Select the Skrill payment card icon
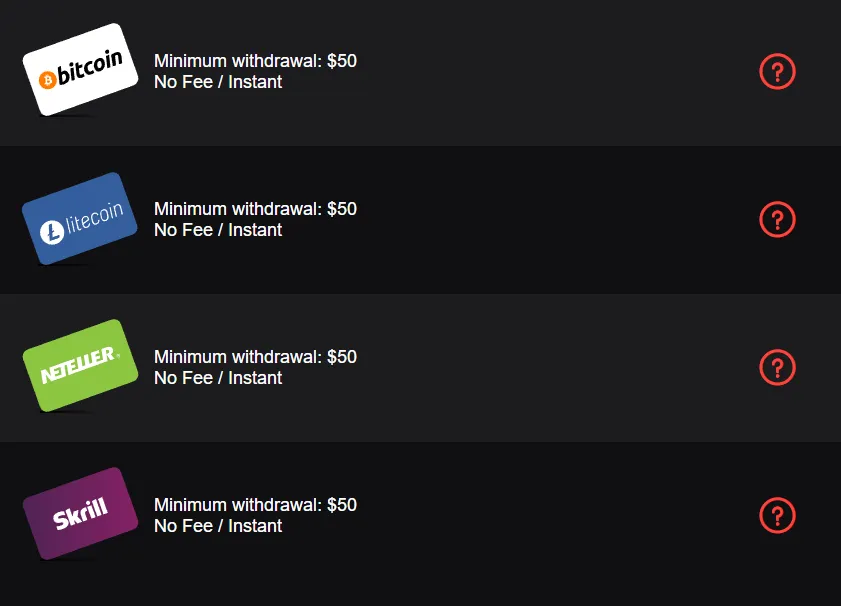Image resolution: width=841 pixels, height=606 pixels. click(x=80, y=512)
